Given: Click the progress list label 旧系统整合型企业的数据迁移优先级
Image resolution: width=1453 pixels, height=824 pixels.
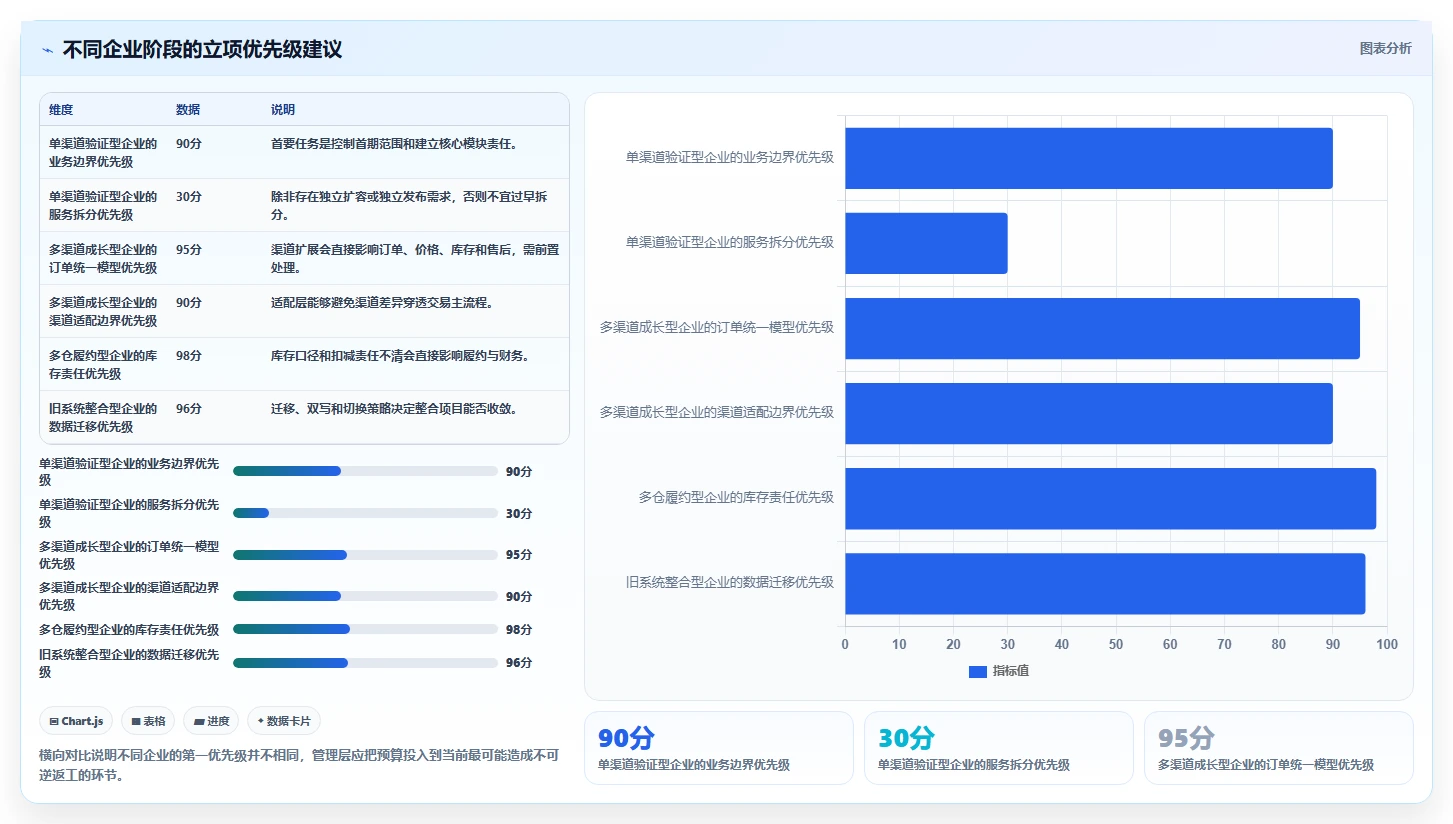Looking at the screenshot, I should (x=129, y=663).
